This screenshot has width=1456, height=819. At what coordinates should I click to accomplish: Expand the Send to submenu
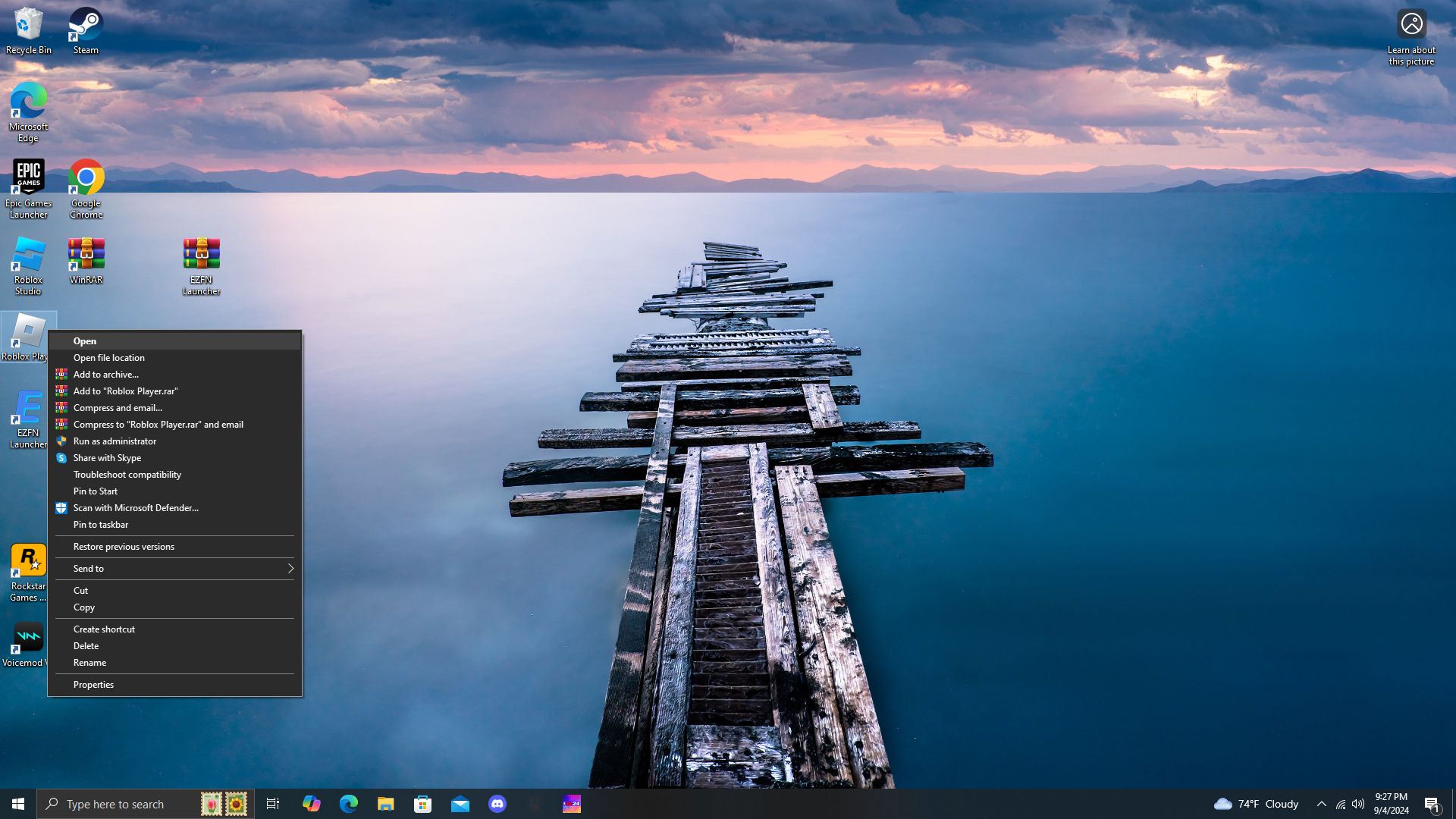pyautogui.click(x=174, y=569)
